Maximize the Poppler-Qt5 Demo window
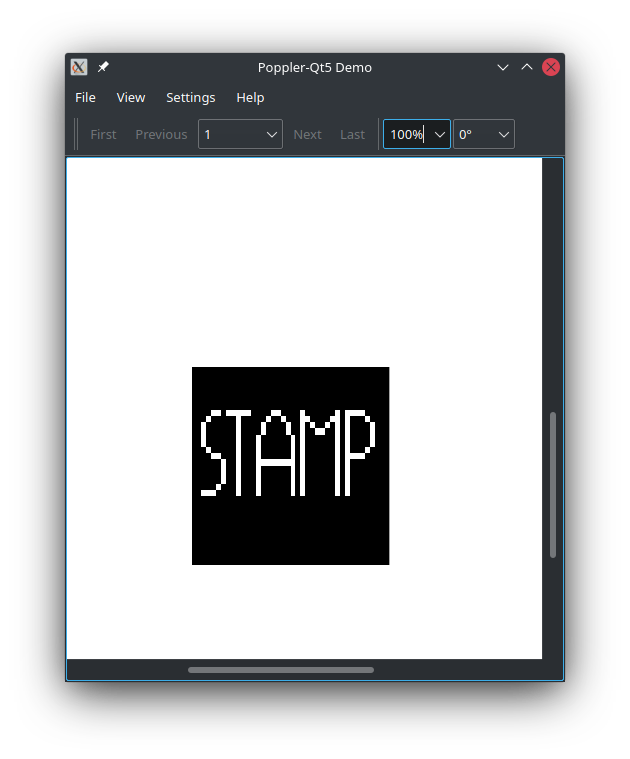This screenshot has width=630, height=759. click(527, 67)
